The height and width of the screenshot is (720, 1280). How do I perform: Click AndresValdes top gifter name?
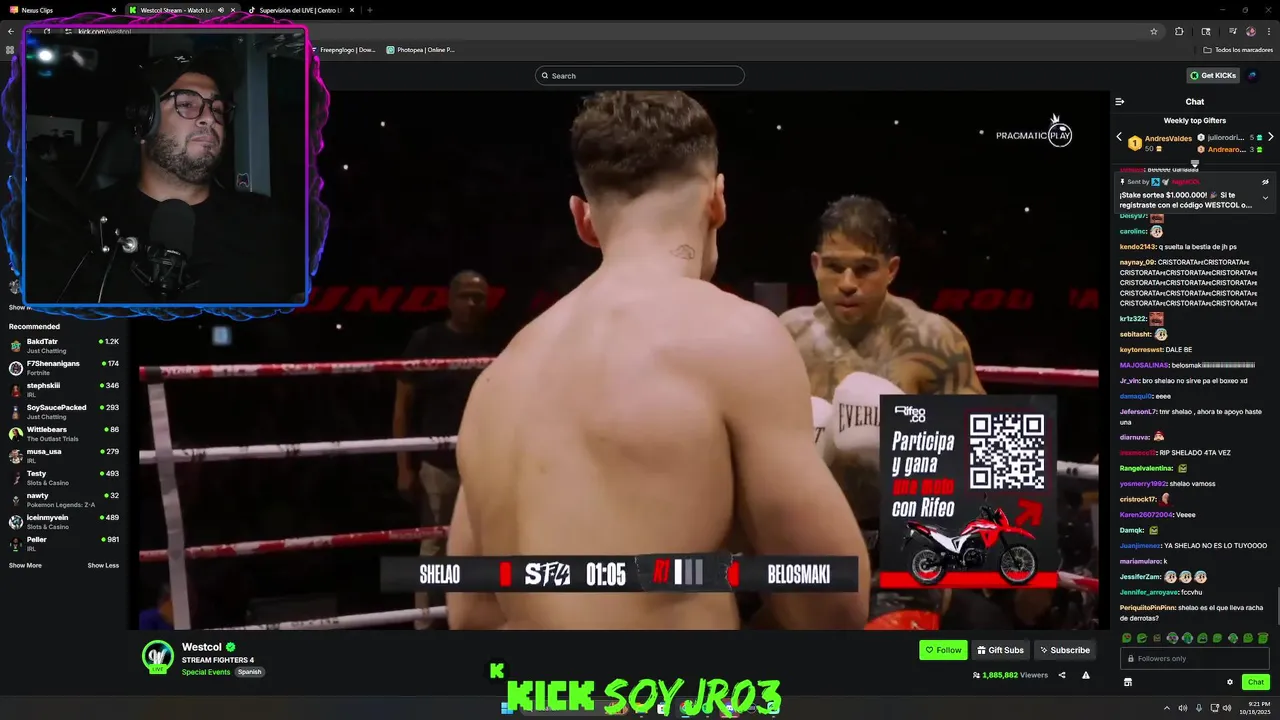pyautogui.click(x=1168, y=139)
